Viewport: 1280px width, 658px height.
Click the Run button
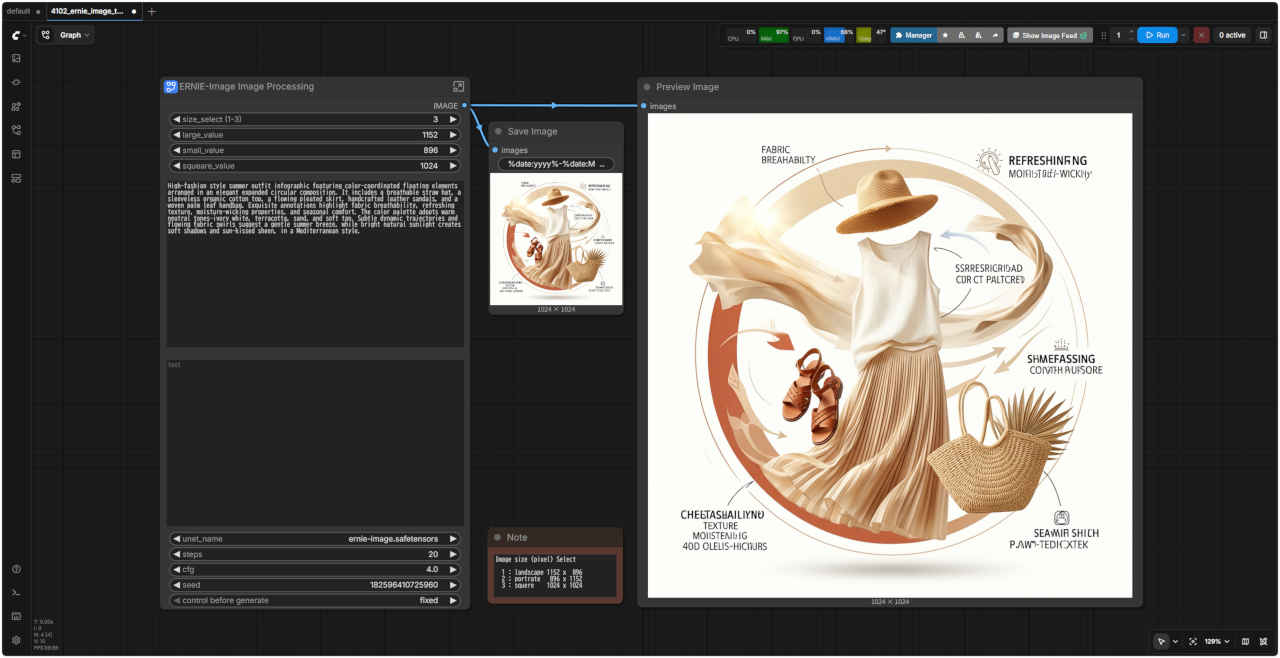(x=1157, y=35)
